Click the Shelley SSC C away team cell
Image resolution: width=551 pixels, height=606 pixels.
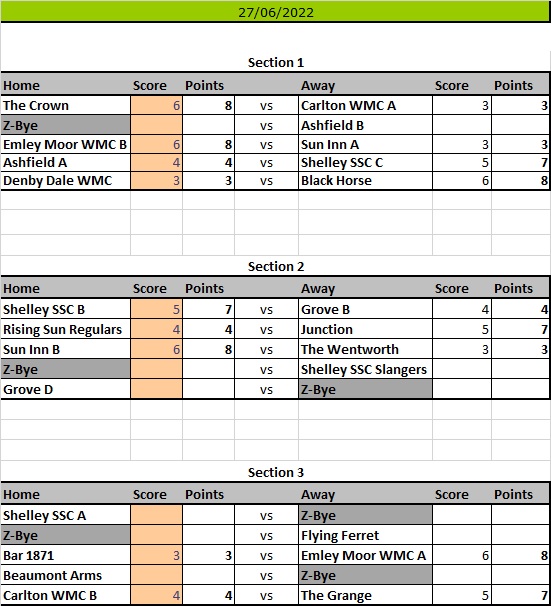(365, 162)
